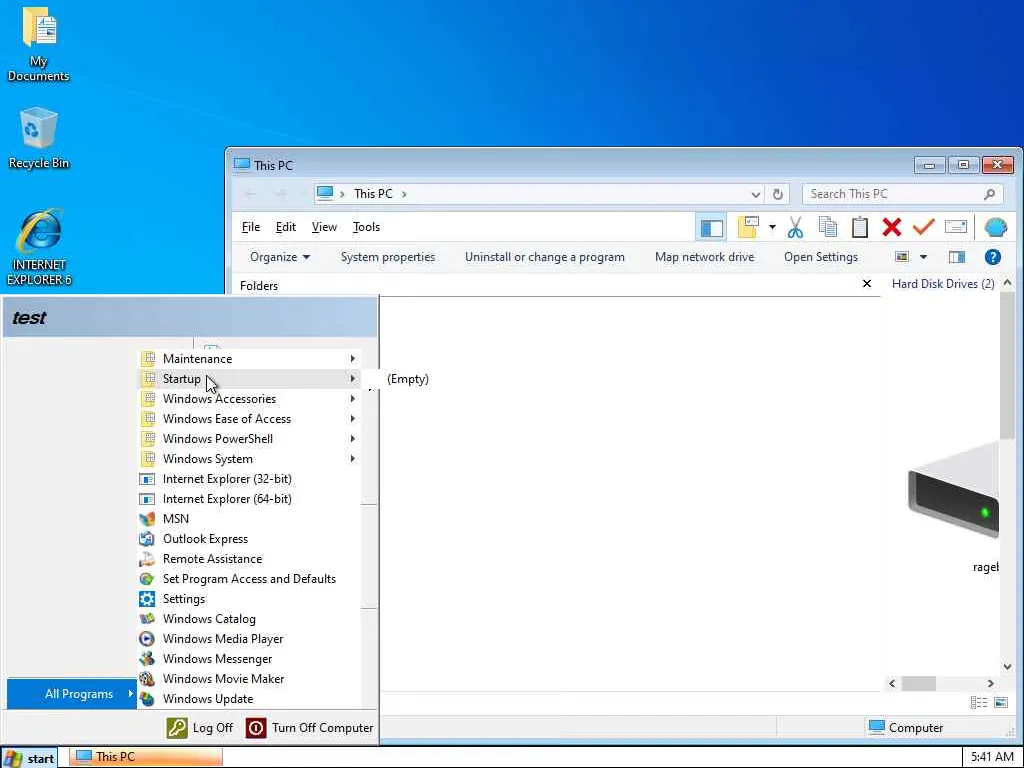Open the Help question mark icon
The image size is (1024, 768).
pos(993,257)
